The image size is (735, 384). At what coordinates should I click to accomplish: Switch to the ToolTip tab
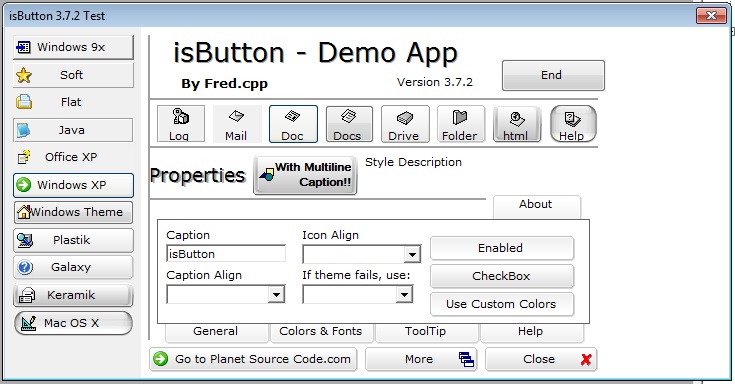point(426,332)
